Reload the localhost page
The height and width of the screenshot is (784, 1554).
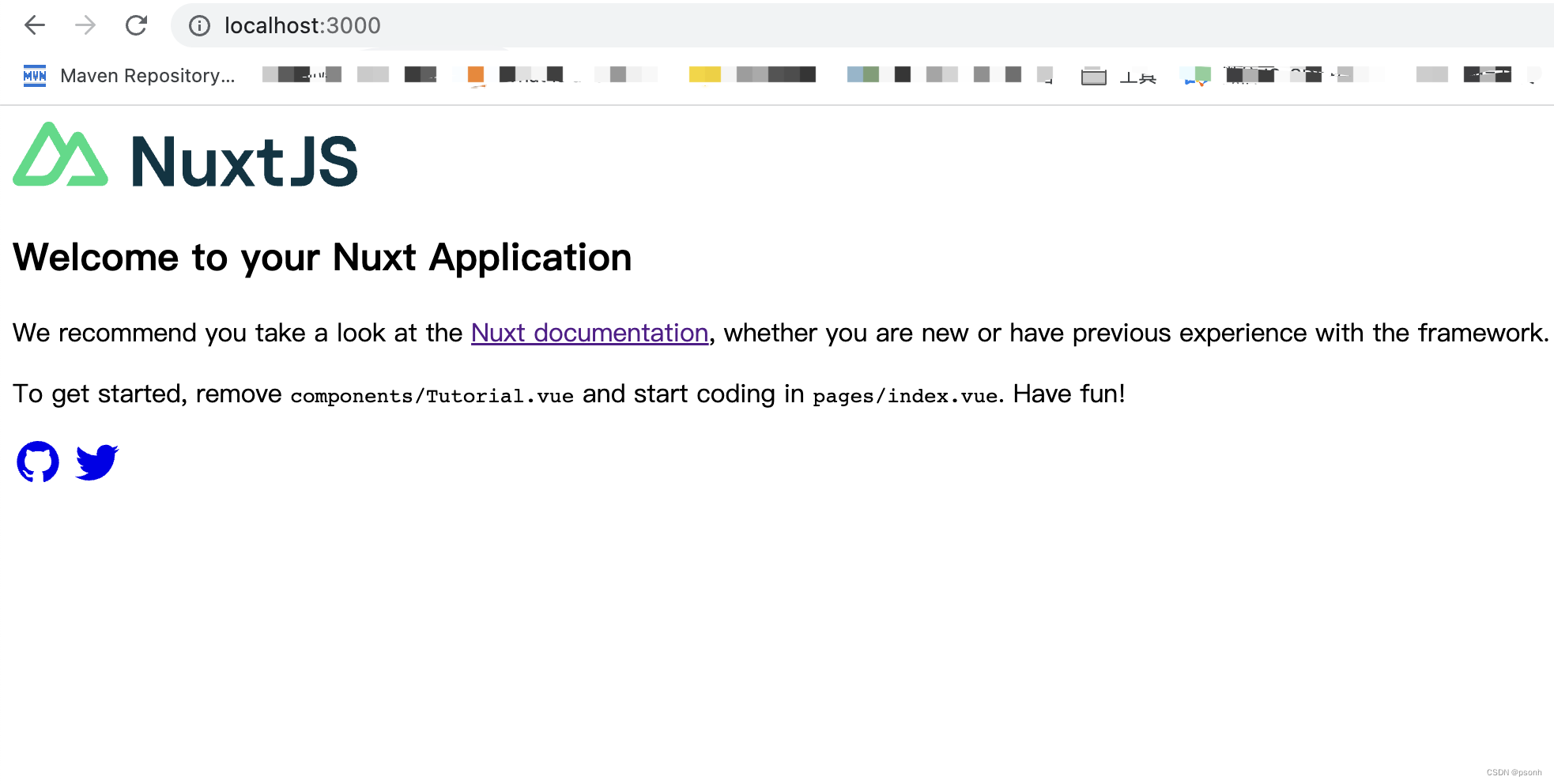click(x=137, y=25)
